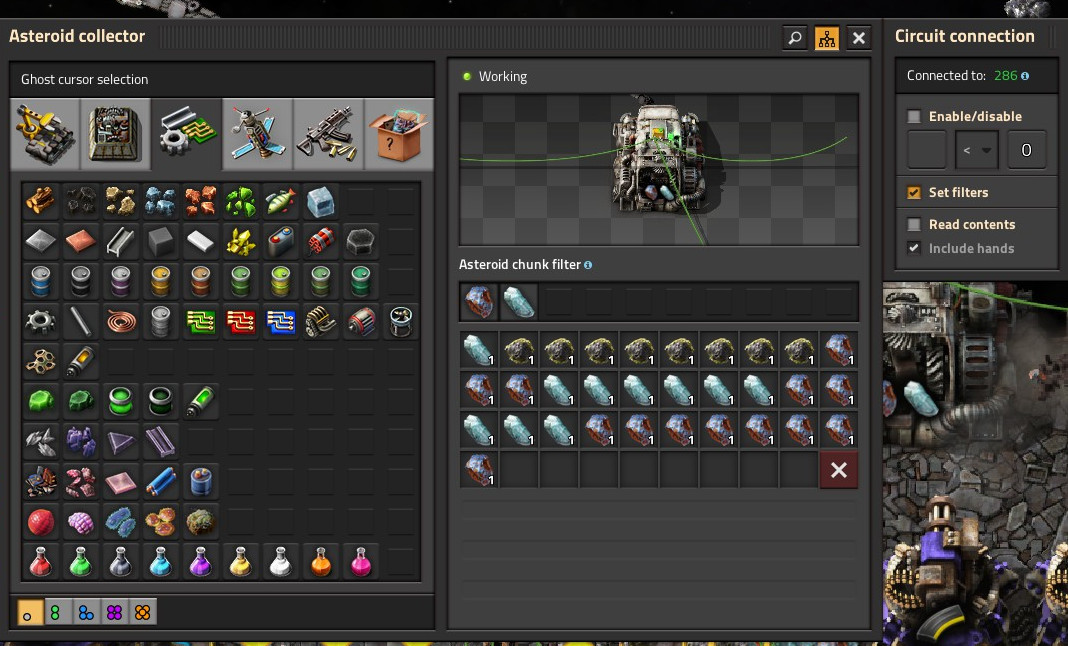The image size is (1068, 646).
Task: Select the brown-green spoilage item
Action: (x=201, y=521)
